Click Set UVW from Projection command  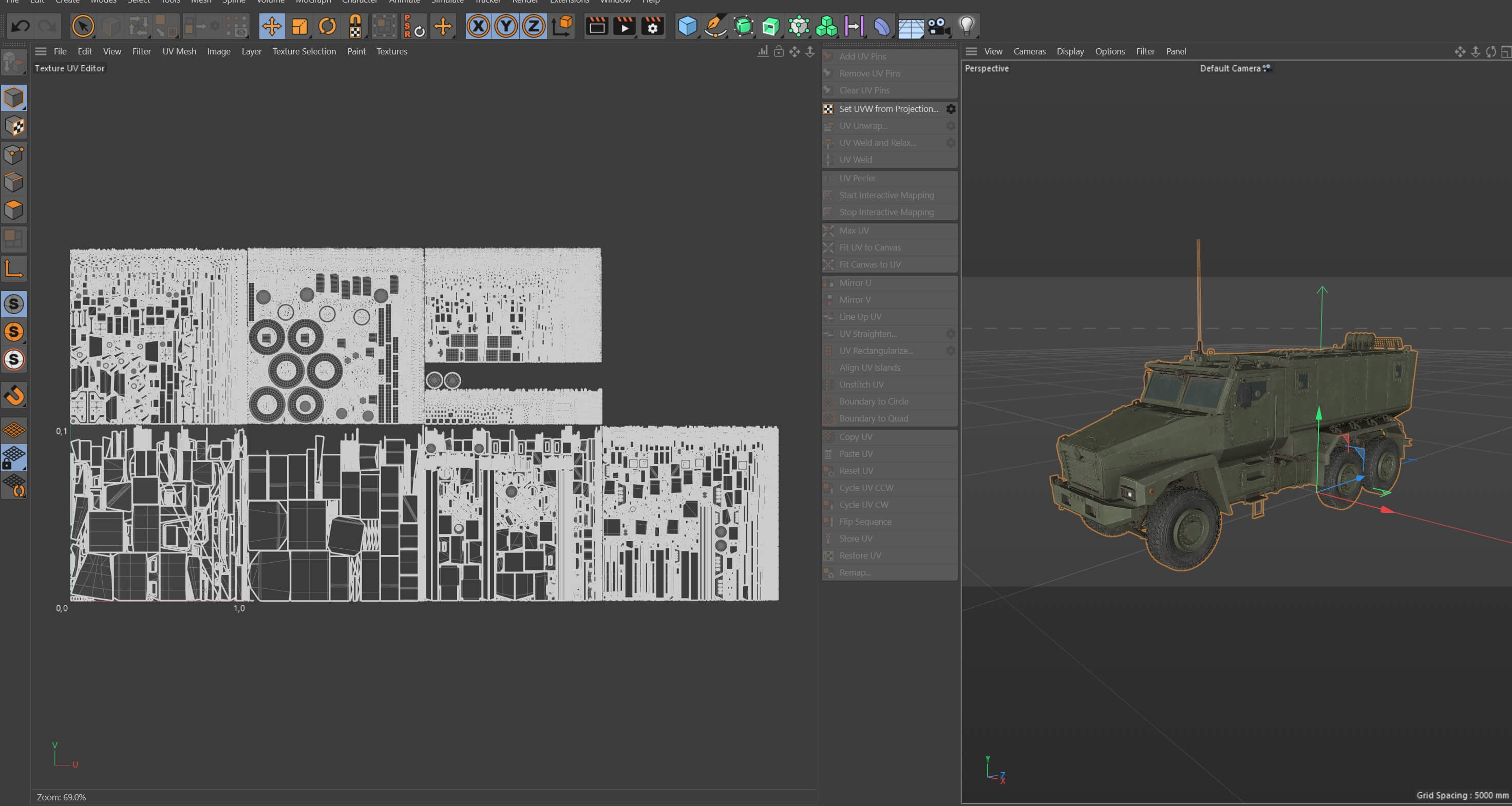coord(888,109)
